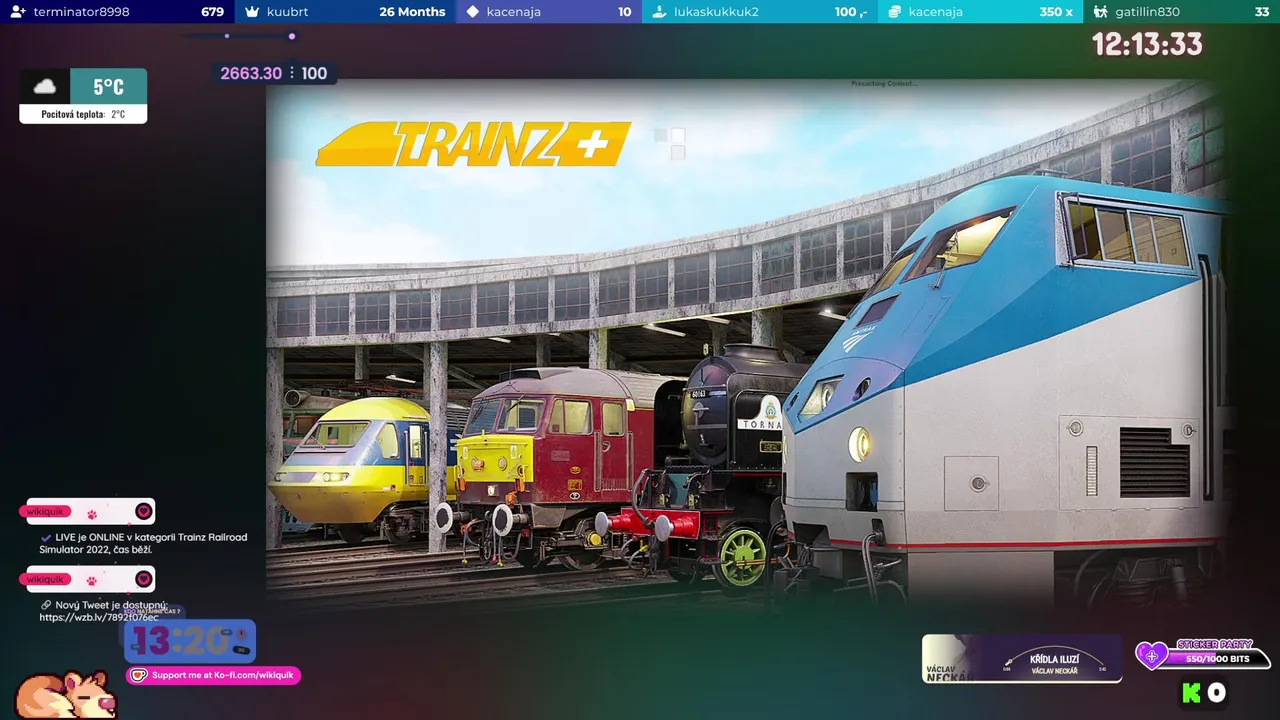Click the link icon before Nový Tweet

pos(46,605)
